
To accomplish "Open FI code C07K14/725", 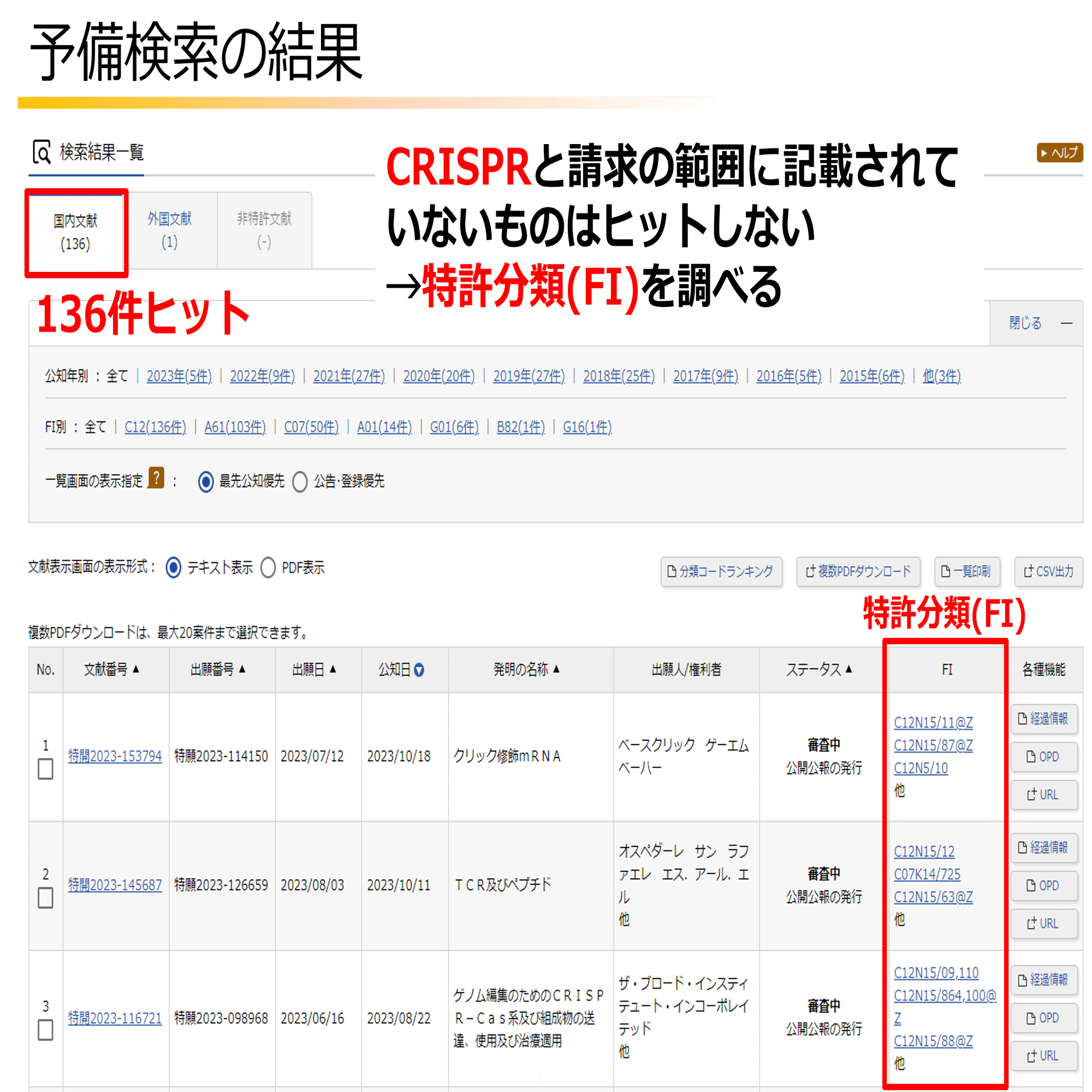I will [927, 874].
